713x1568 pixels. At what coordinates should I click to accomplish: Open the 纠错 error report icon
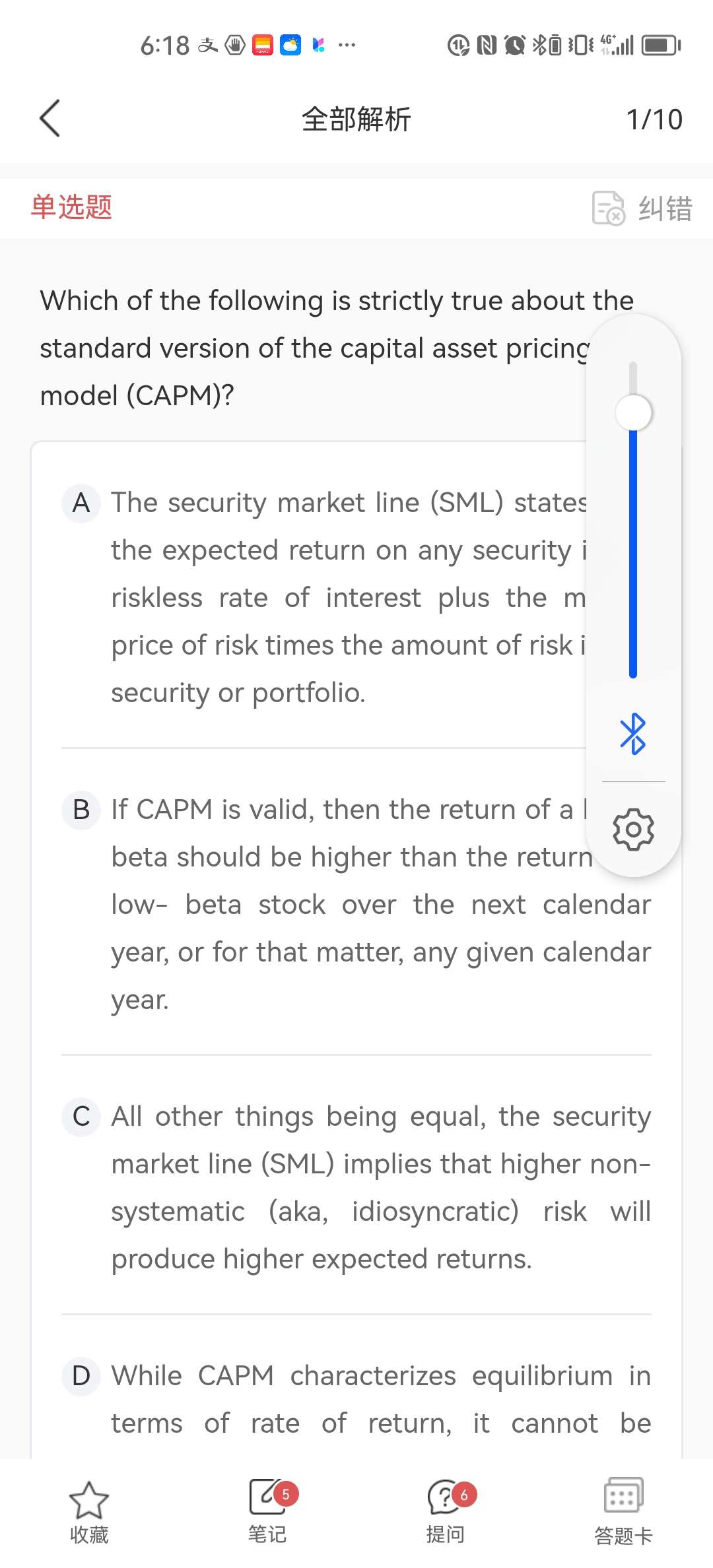click(608, 209)
